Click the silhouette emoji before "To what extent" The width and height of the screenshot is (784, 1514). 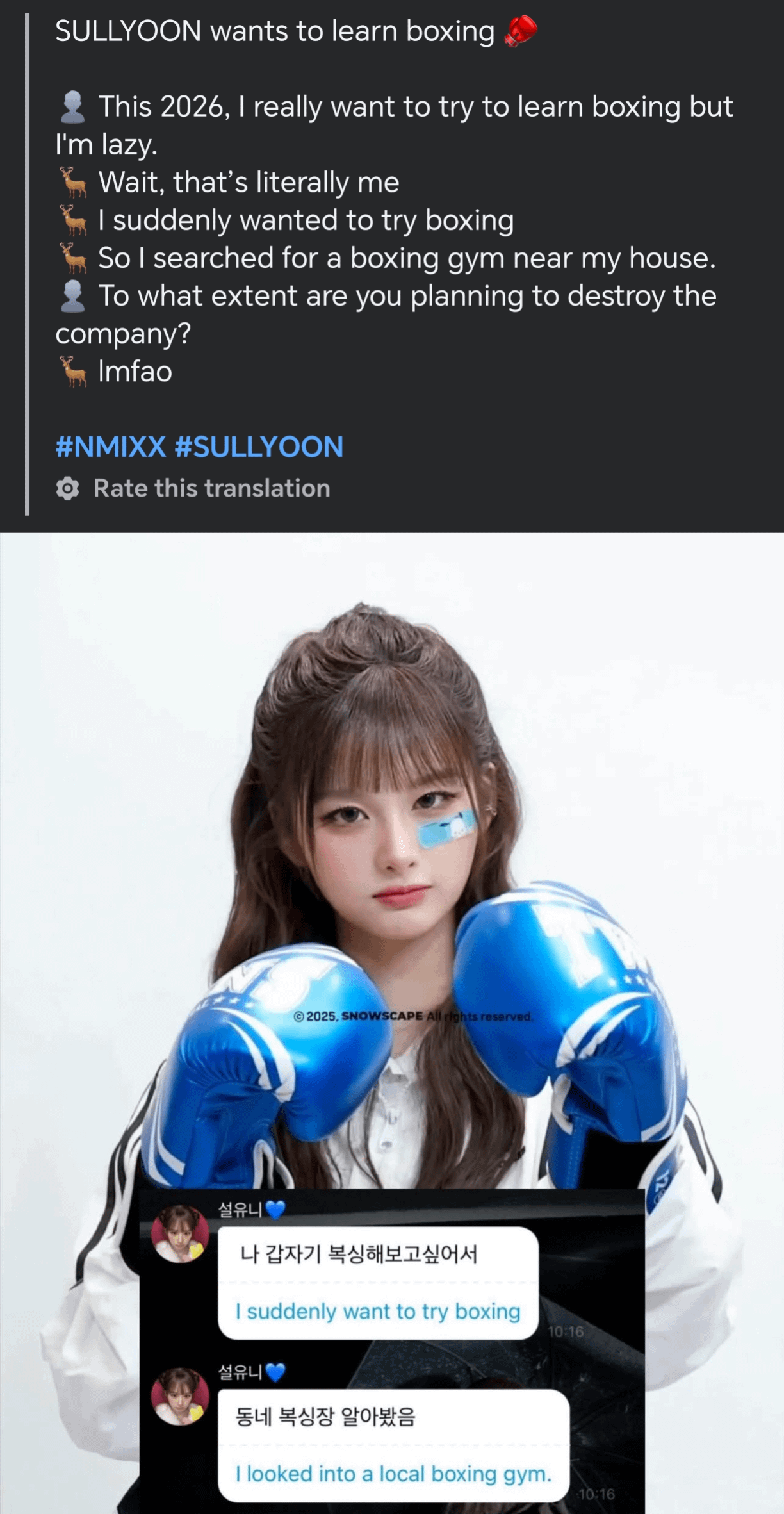click(x=72, y=296)
